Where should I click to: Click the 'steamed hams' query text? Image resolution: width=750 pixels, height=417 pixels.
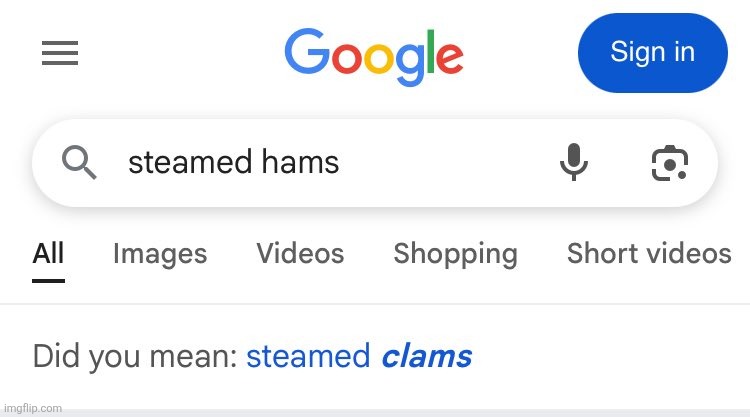pos(233,162)
